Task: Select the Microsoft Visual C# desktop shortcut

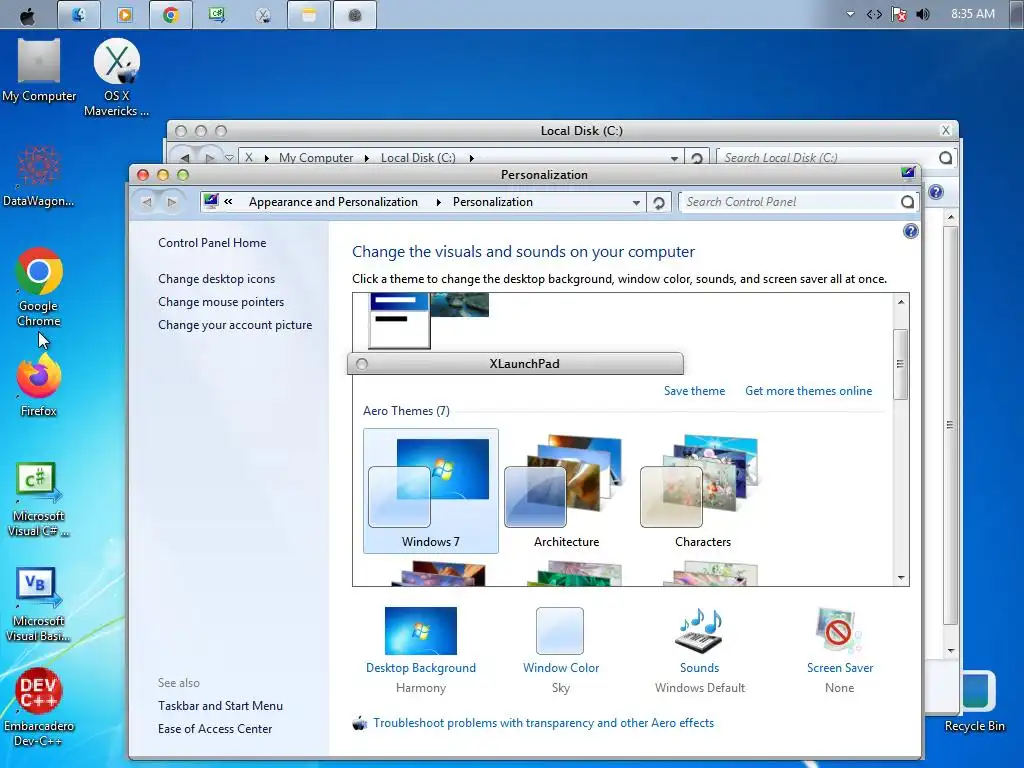Action: (38, 499)
